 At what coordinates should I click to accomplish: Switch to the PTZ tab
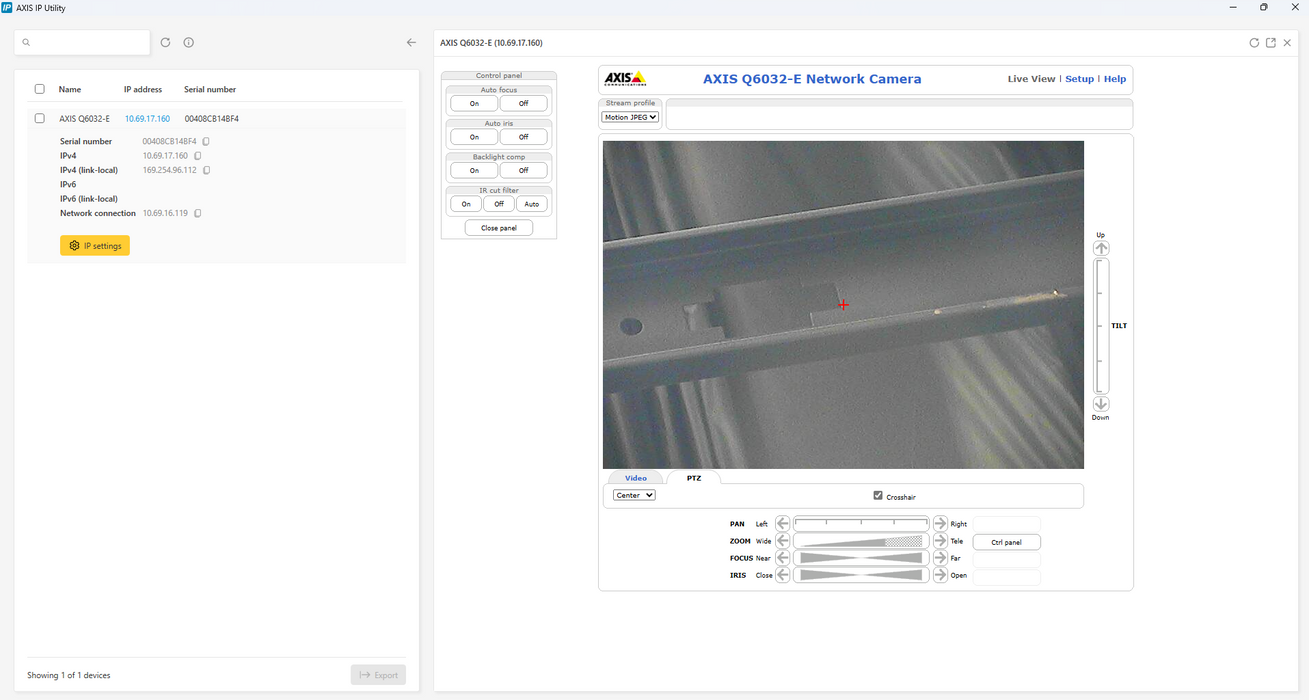pyautogui.click(x=694, y=478)
